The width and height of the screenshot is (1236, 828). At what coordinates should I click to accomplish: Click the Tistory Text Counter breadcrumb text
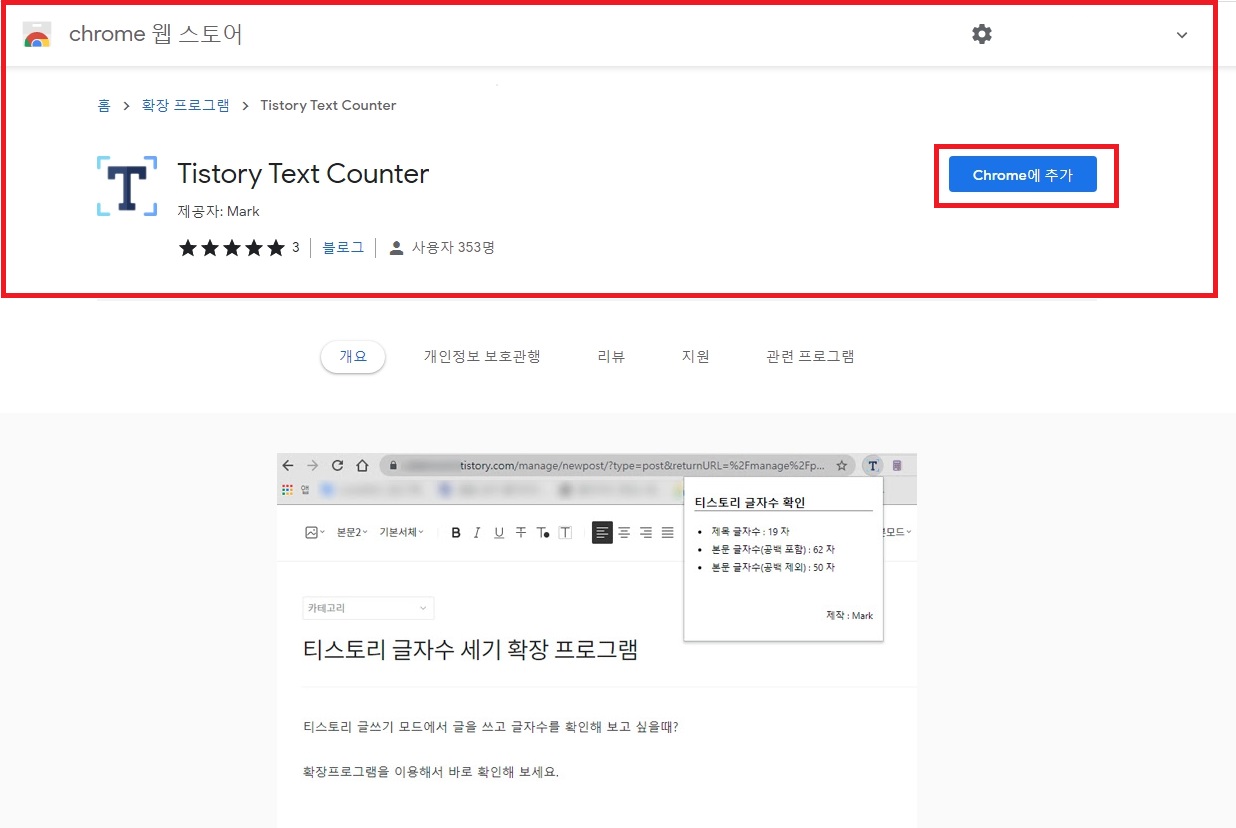tap(328, 105)
